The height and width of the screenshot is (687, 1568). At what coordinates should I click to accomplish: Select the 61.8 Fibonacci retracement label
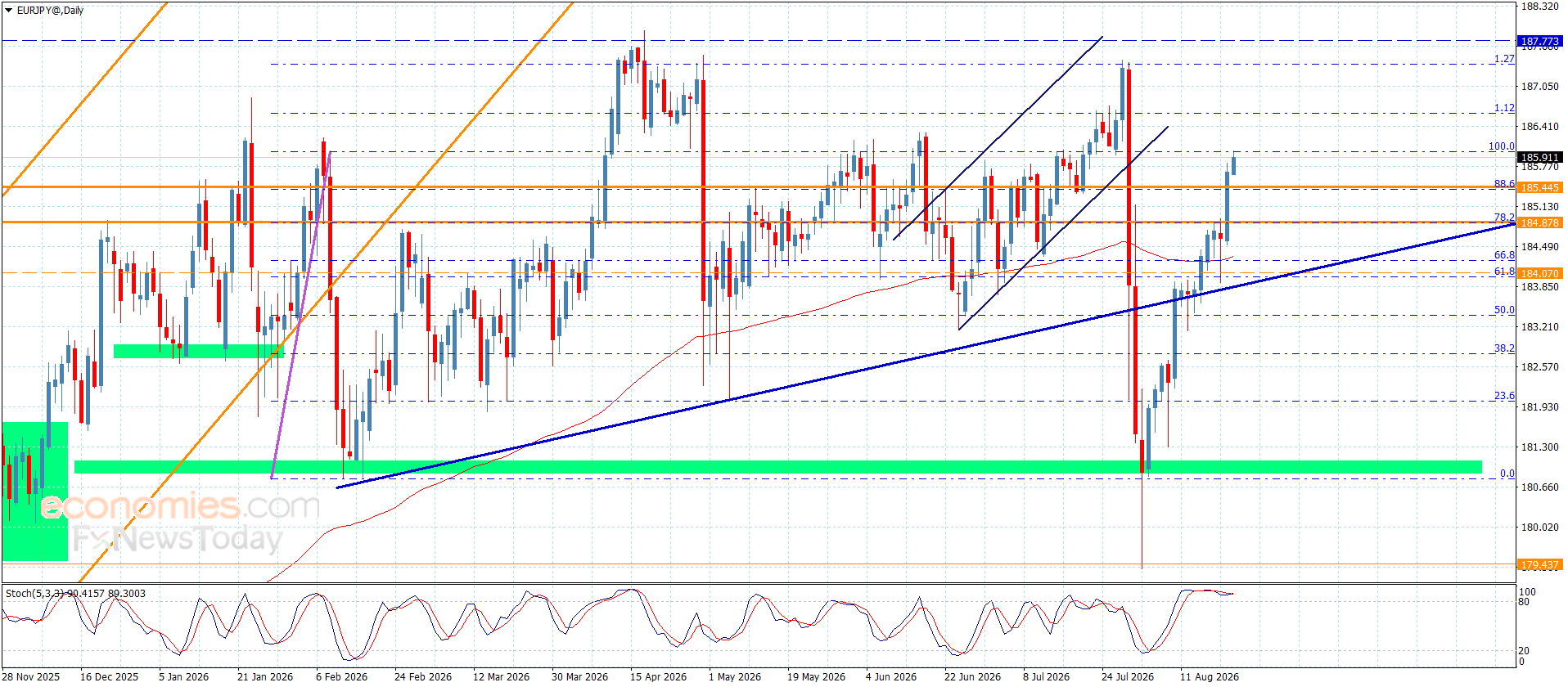click(1504, 272)
